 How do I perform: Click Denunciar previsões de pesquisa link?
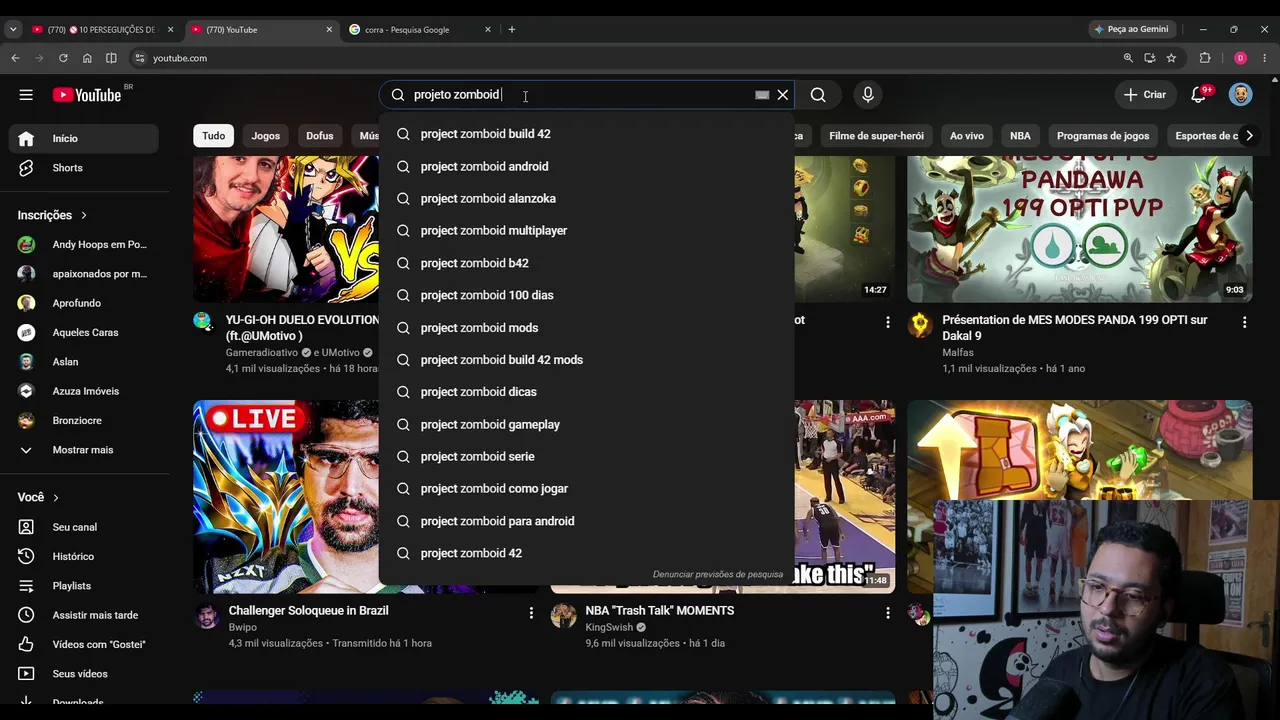718,575
